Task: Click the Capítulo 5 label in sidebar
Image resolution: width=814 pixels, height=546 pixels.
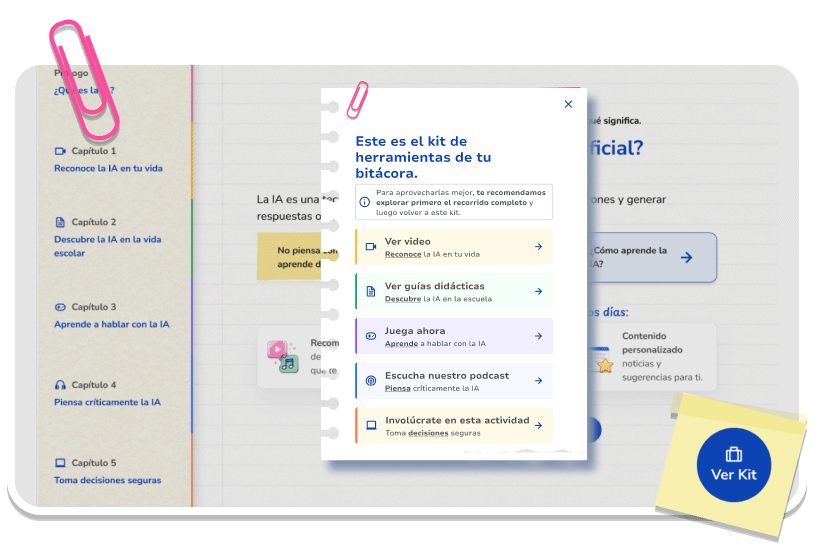Action: [x=93, y=462]
